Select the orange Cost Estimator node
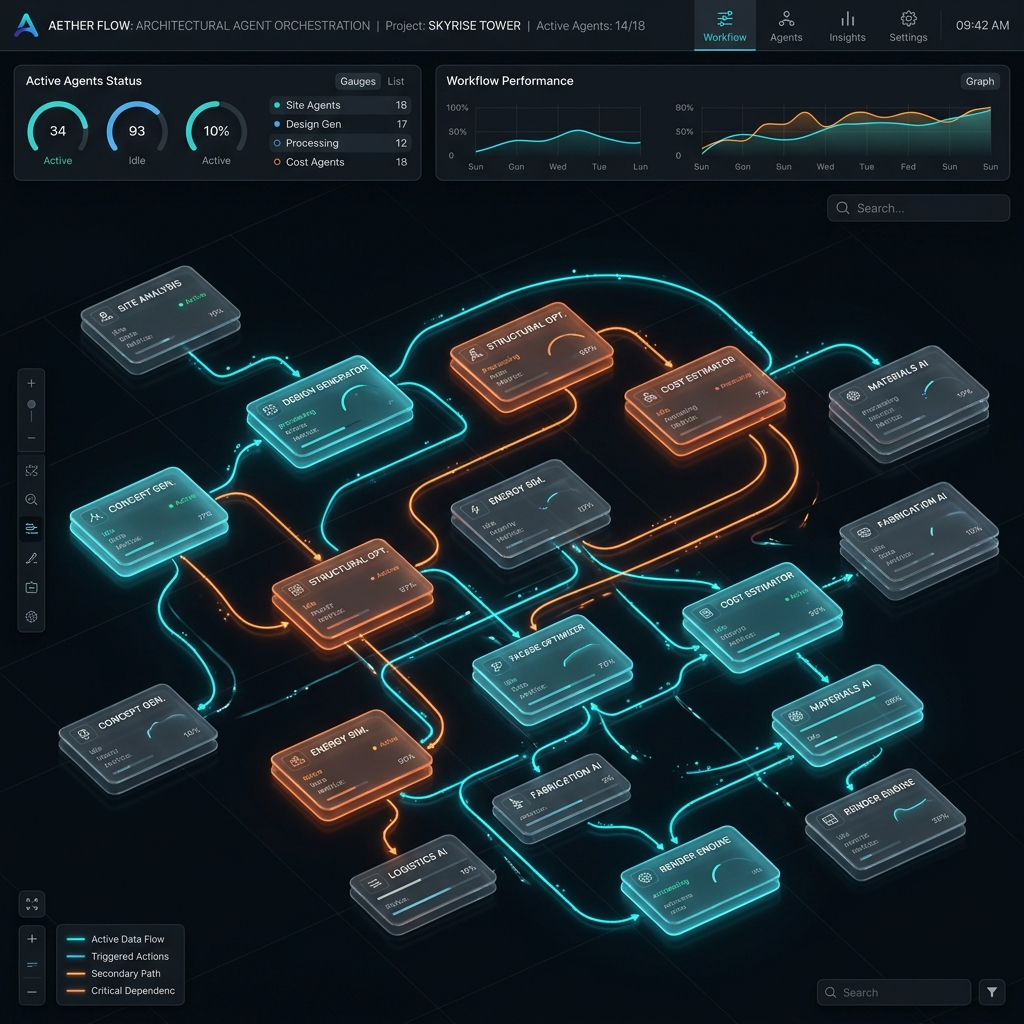This screenshot has height=1024, width=1024. [x=705, y=400]
